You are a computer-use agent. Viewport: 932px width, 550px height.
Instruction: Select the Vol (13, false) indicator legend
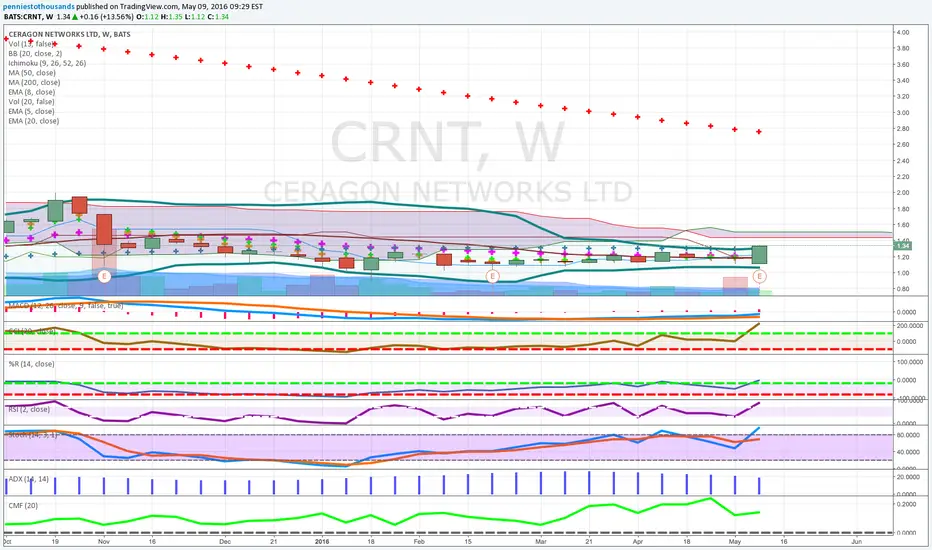point(31,44)
